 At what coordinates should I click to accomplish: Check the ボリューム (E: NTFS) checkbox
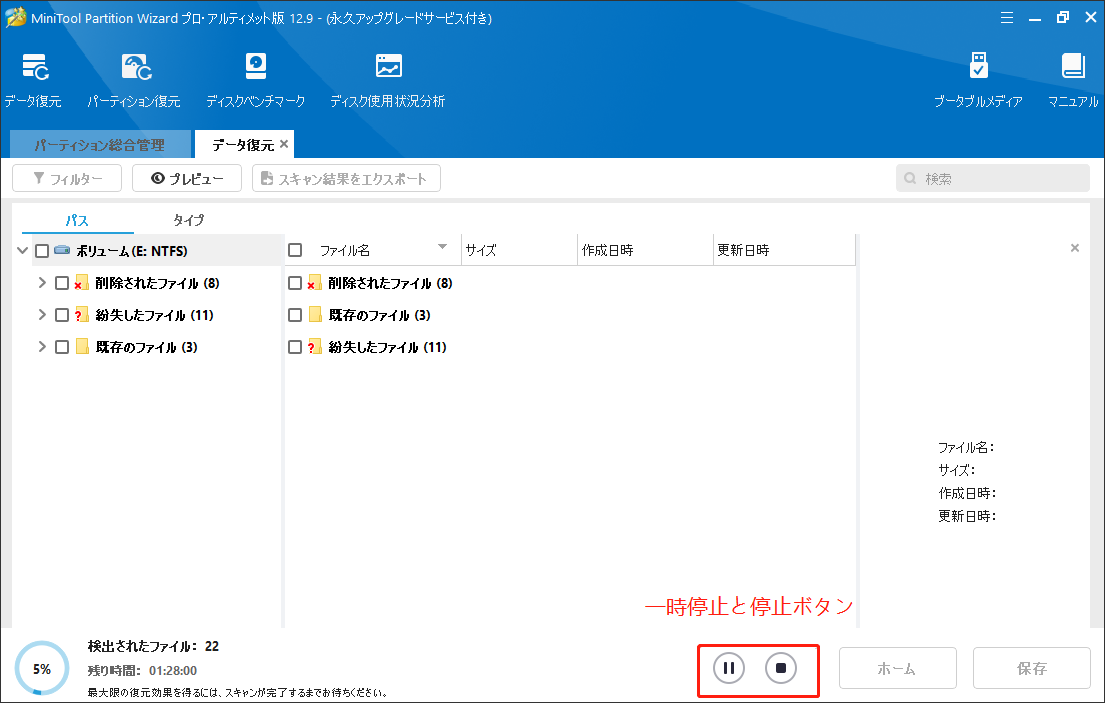coord(42,251)
